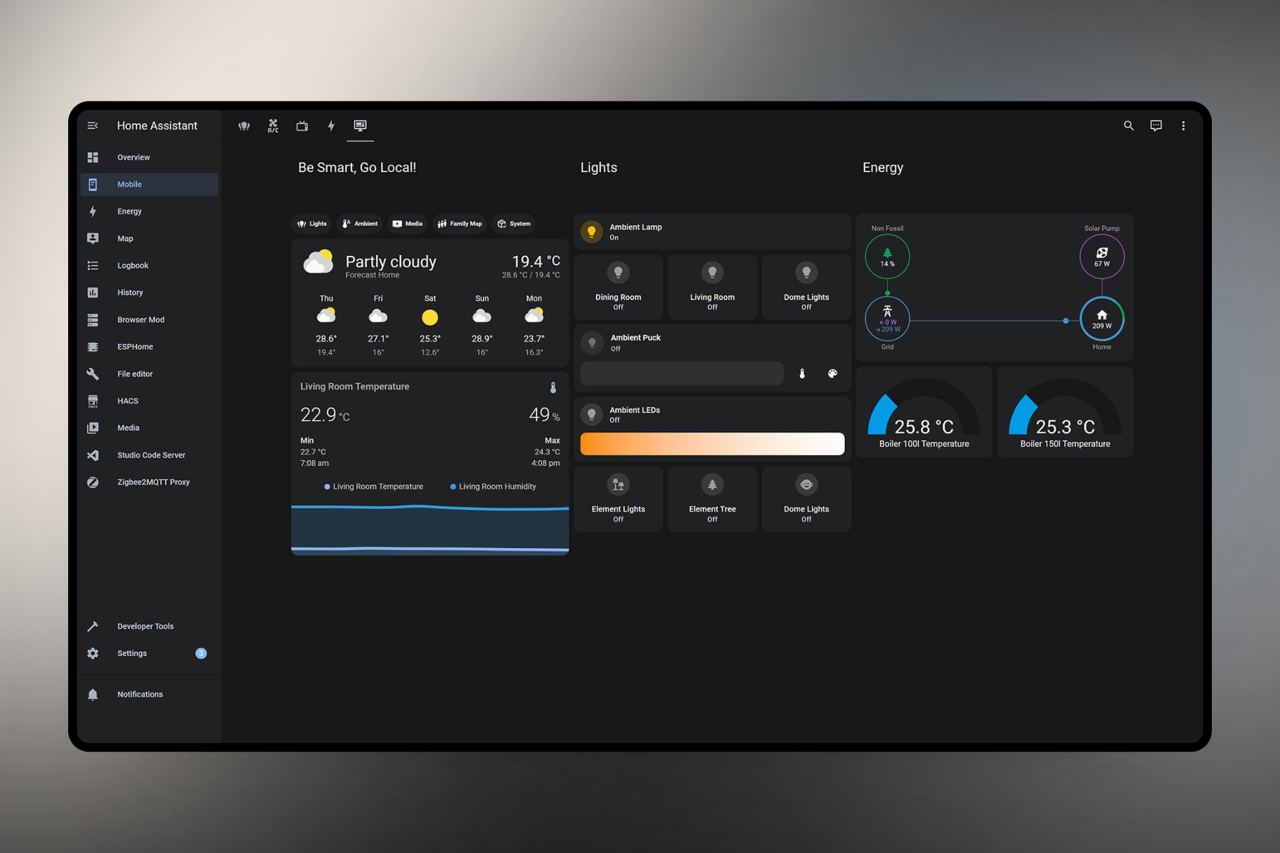Click the Studio Code Server icon
1280x853 pixels.
(93, 454)
